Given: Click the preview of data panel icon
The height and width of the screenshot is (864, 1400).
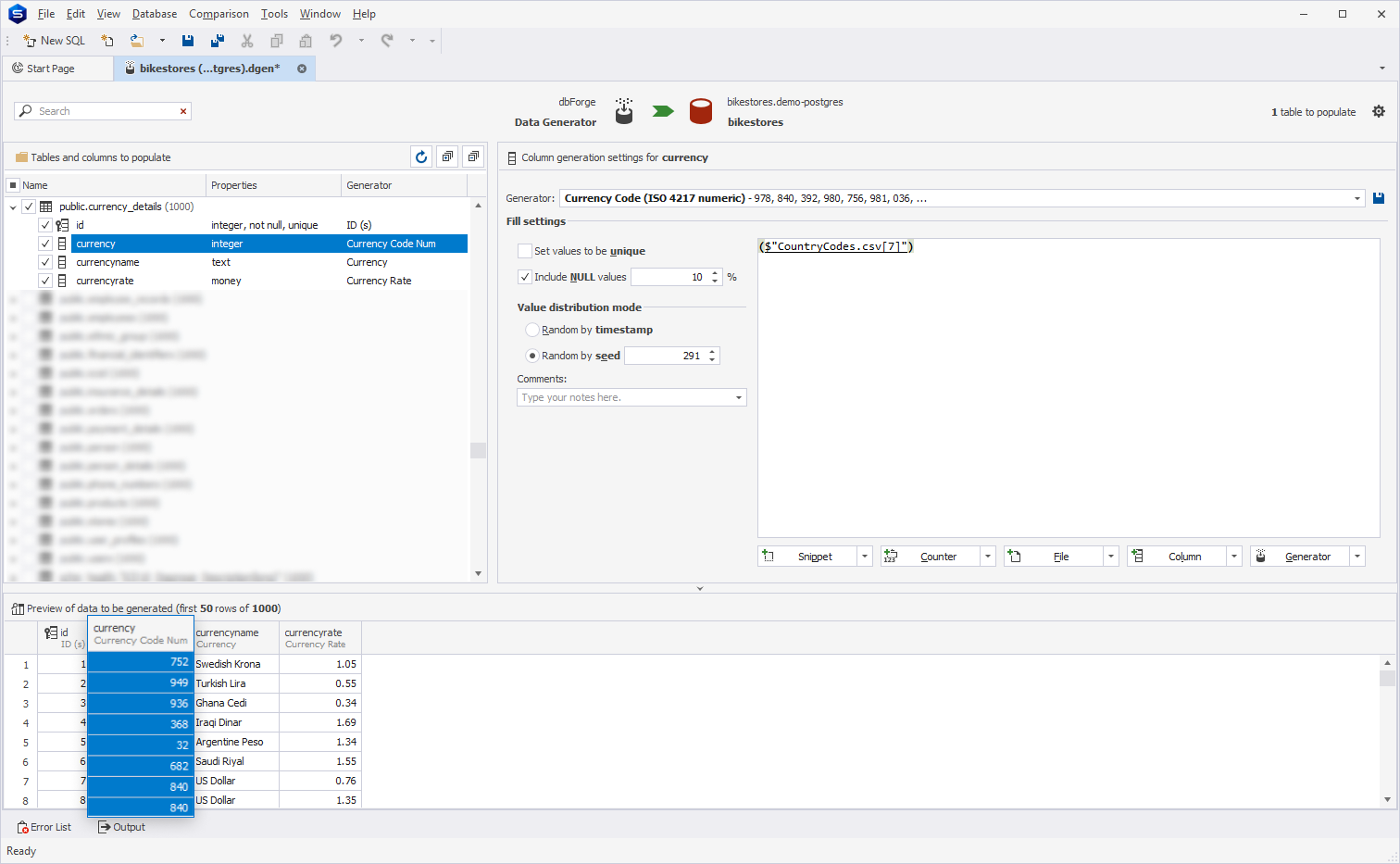Looking at the screenshot, I should click(x=18, y=608).
